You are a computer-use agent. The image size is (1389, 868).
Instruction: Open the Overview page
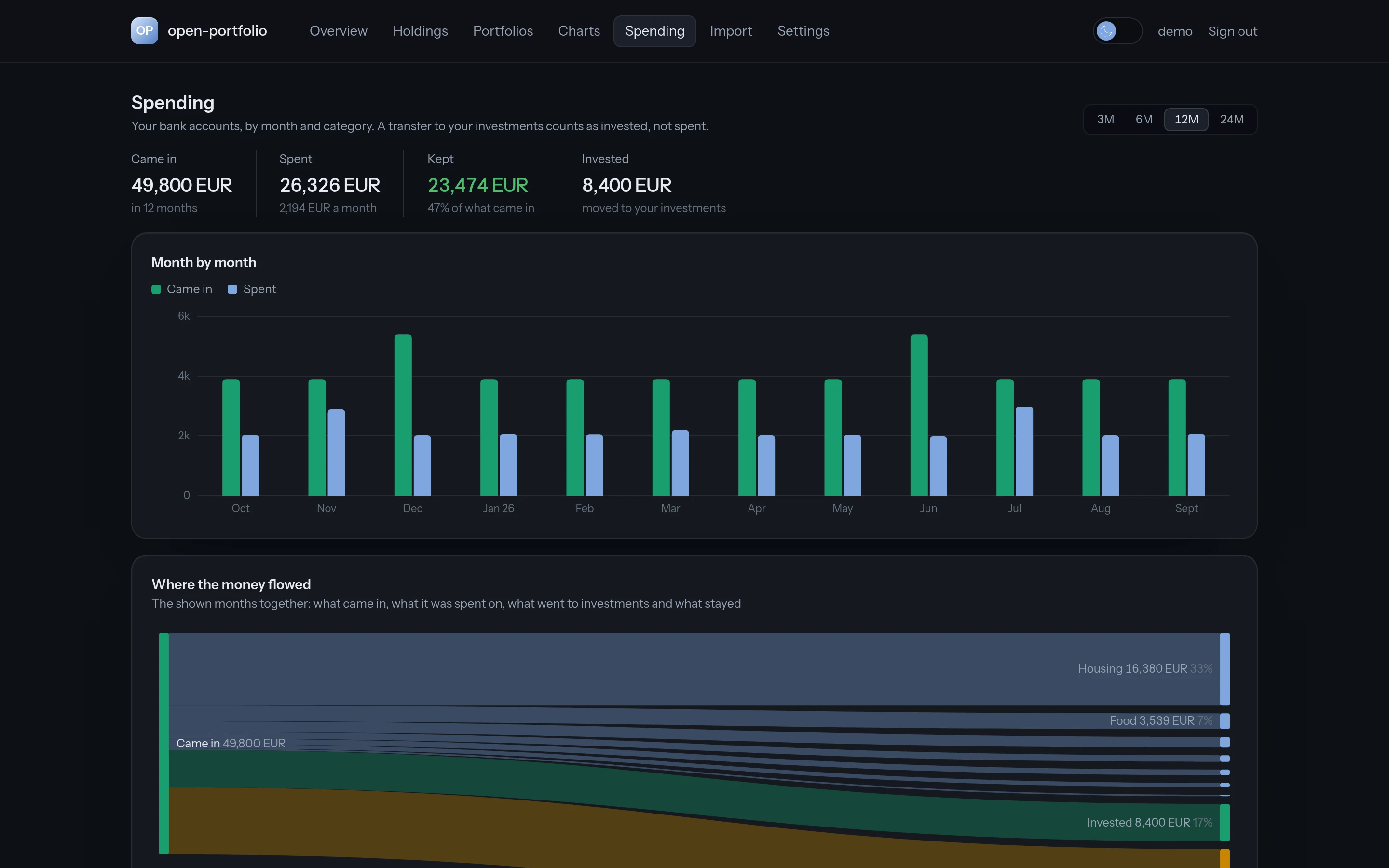(338, 31)
